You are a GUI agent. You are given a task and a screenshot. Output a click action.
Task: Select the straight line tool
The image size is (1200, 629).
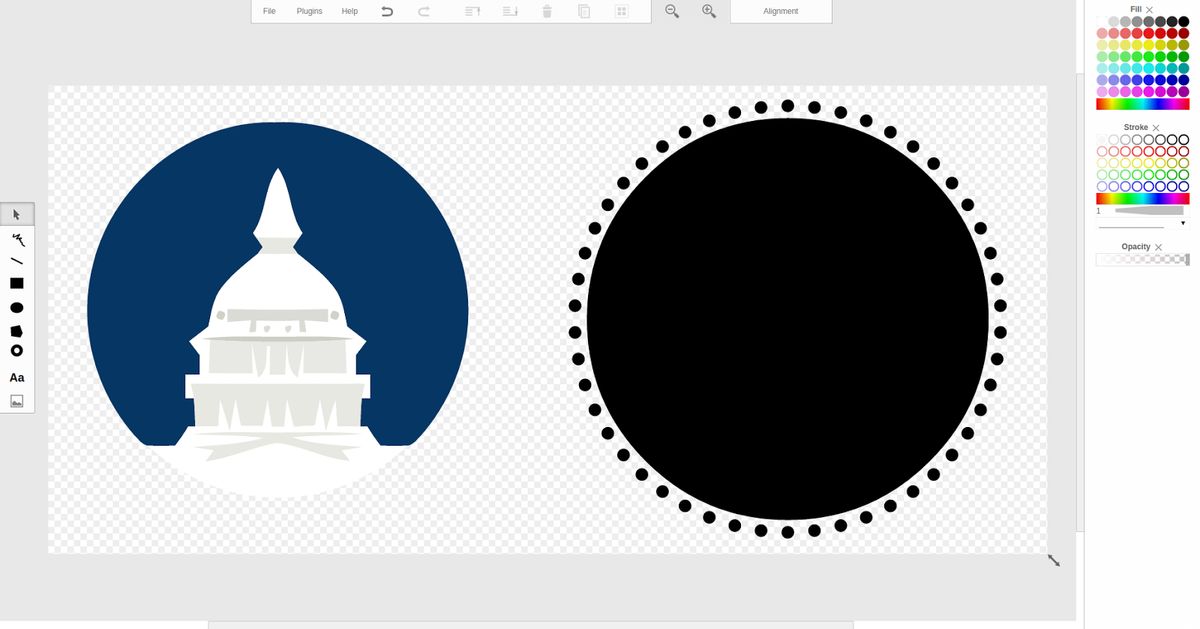click(17, 261)
